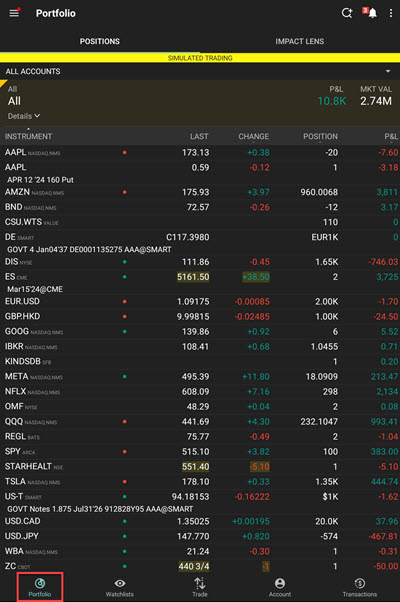Sort by Change column header

click(254, 137)
